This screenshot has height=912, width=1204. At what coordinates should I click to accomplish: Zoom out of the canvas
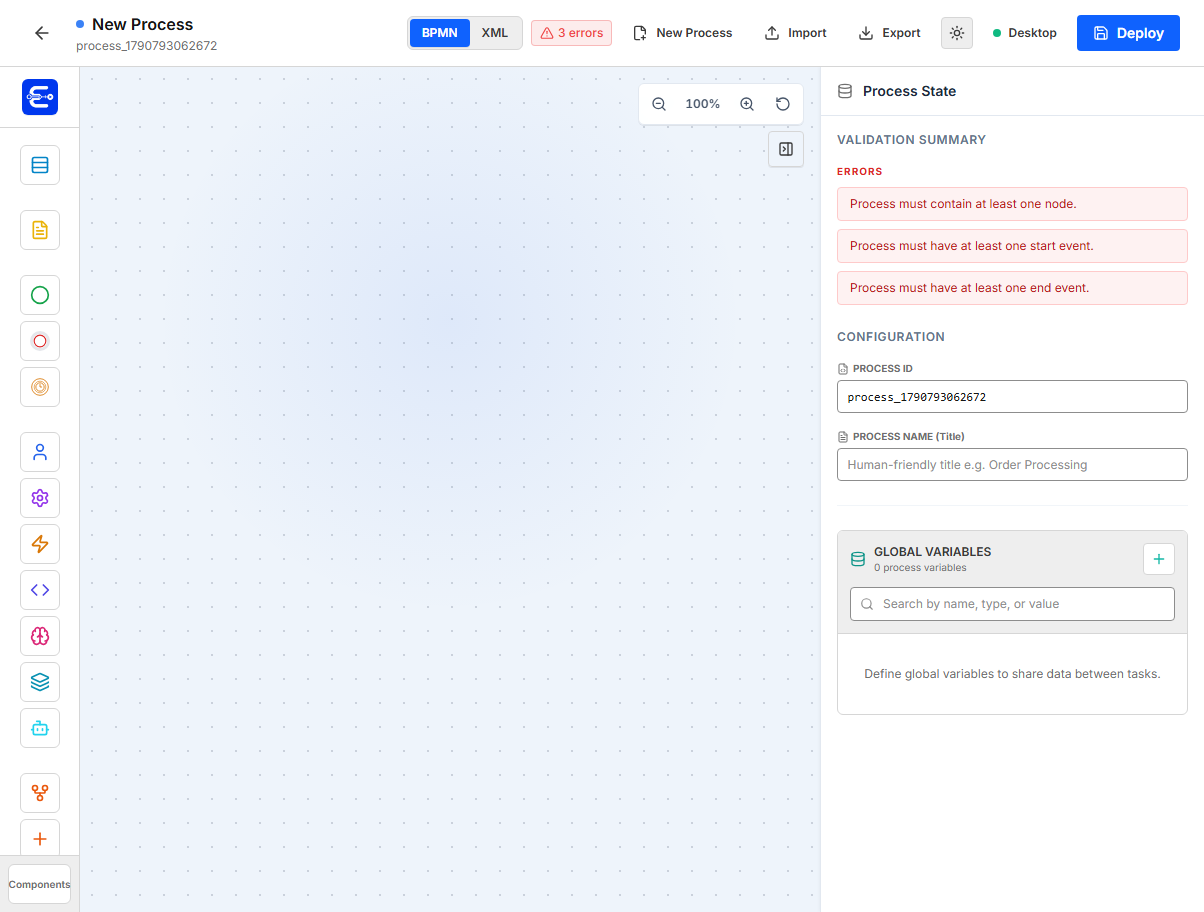point(659,104)
